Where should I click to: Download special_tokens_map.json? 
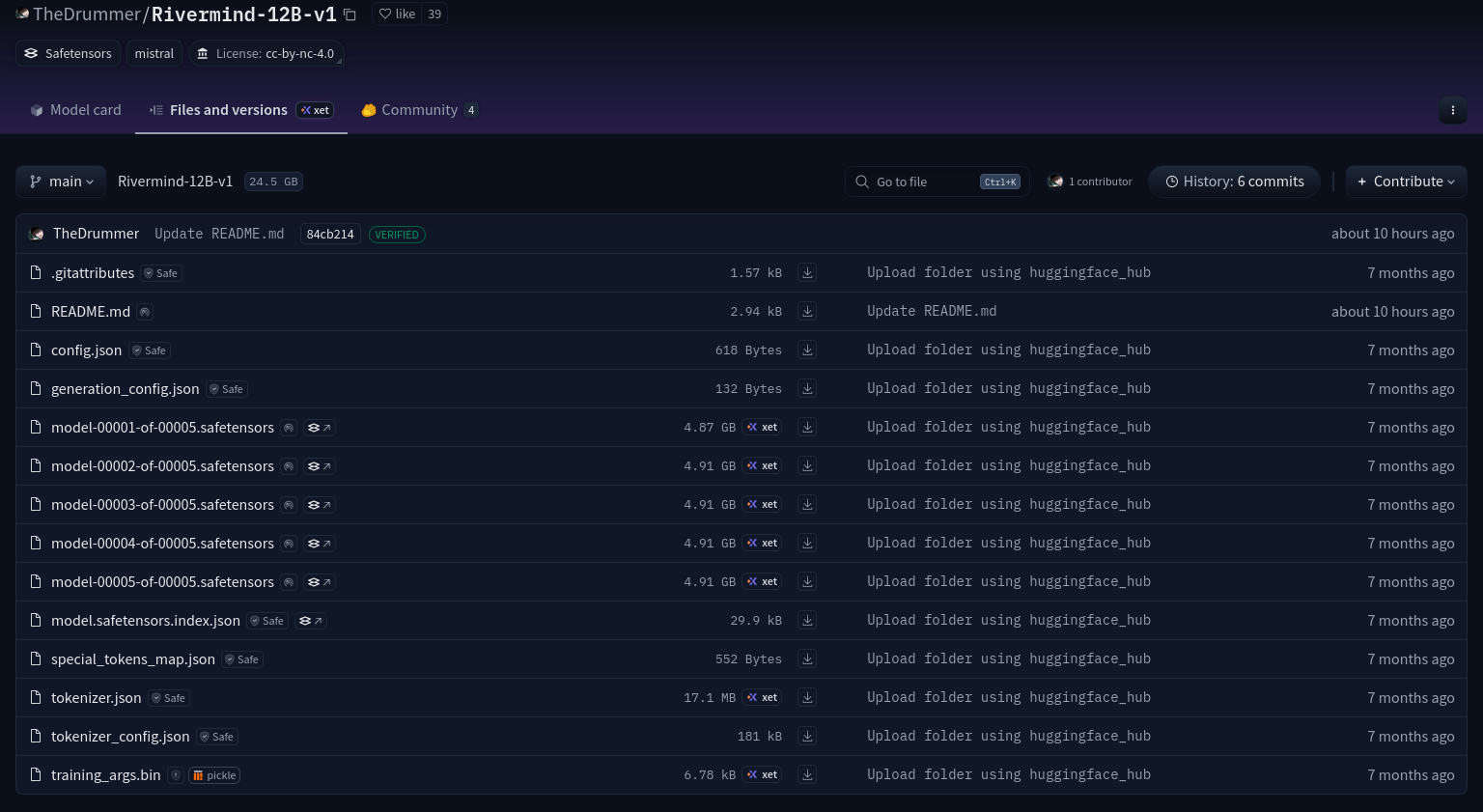pyautogui.click(x=807, y=658)
